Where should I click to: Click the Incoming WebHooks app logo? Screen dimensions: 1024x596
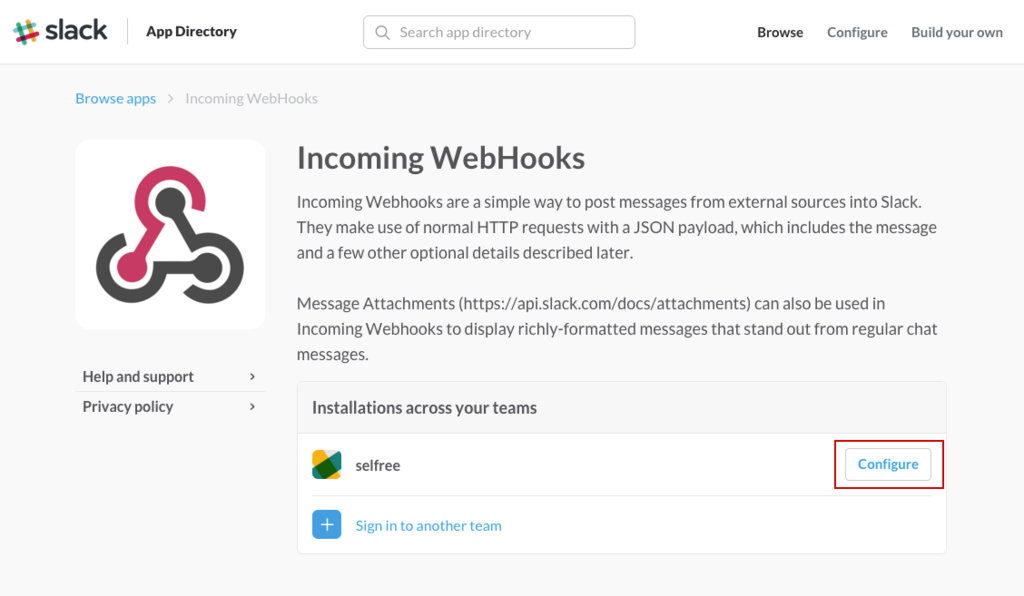click(170, 234)
